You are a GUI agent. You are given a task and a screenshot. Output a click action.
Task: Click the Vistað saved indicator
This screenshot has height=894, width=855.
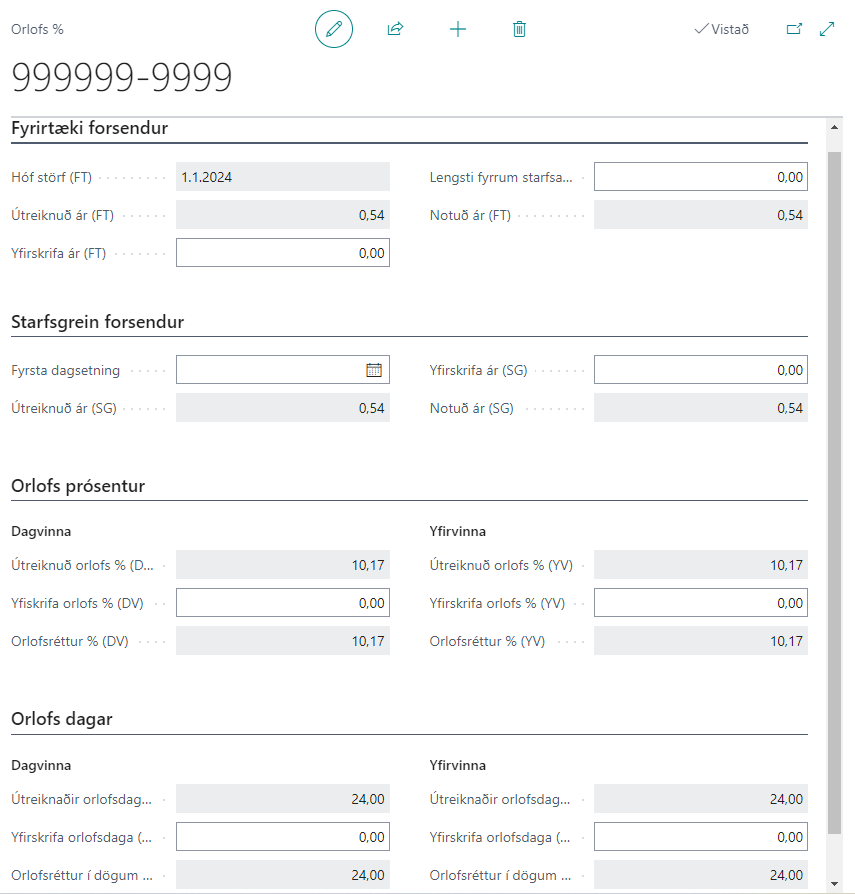point(721,29)
